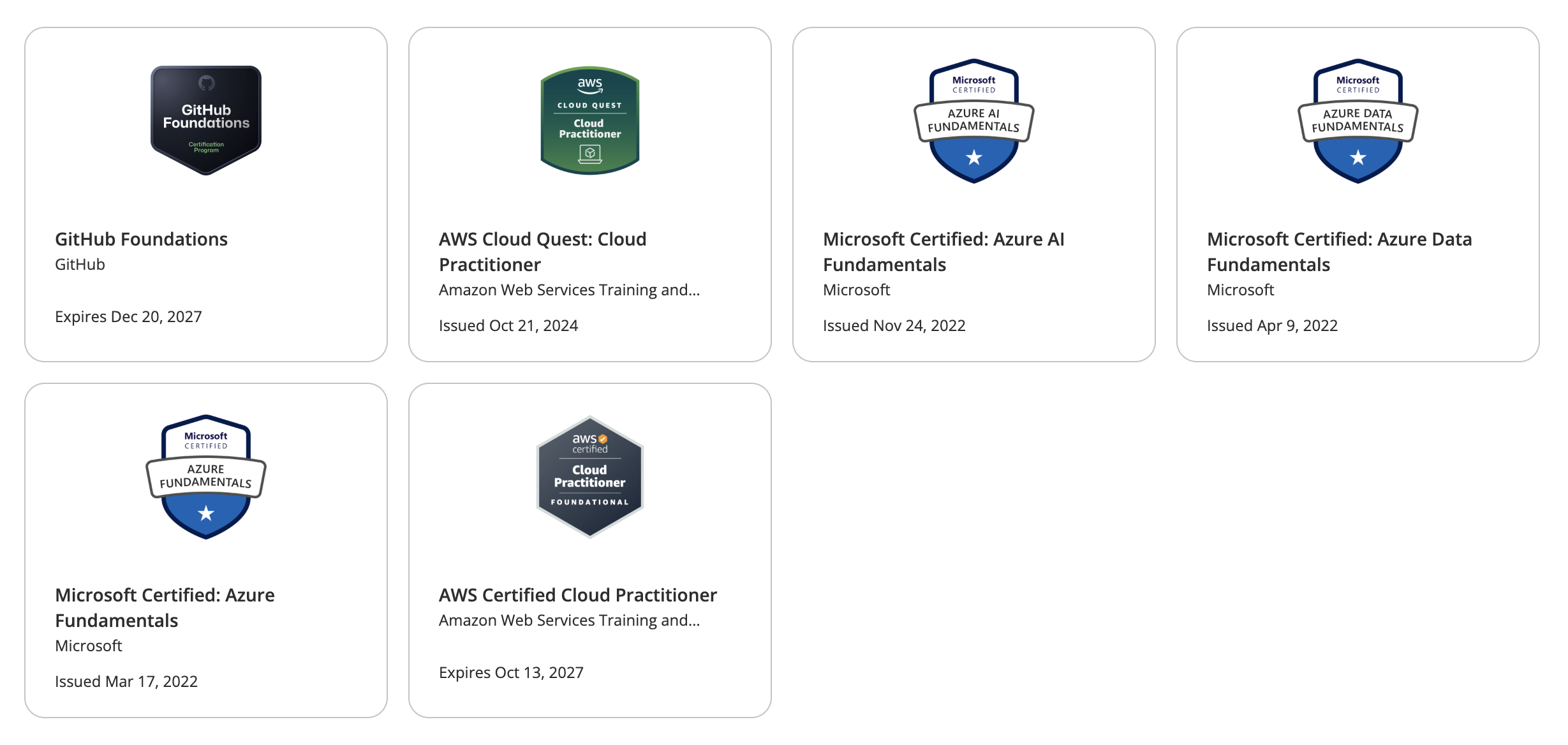Click the AWS Certified Cloud Practitioner hexagon badge
The width and height of the screenshot is (1568, 745).
590,476
